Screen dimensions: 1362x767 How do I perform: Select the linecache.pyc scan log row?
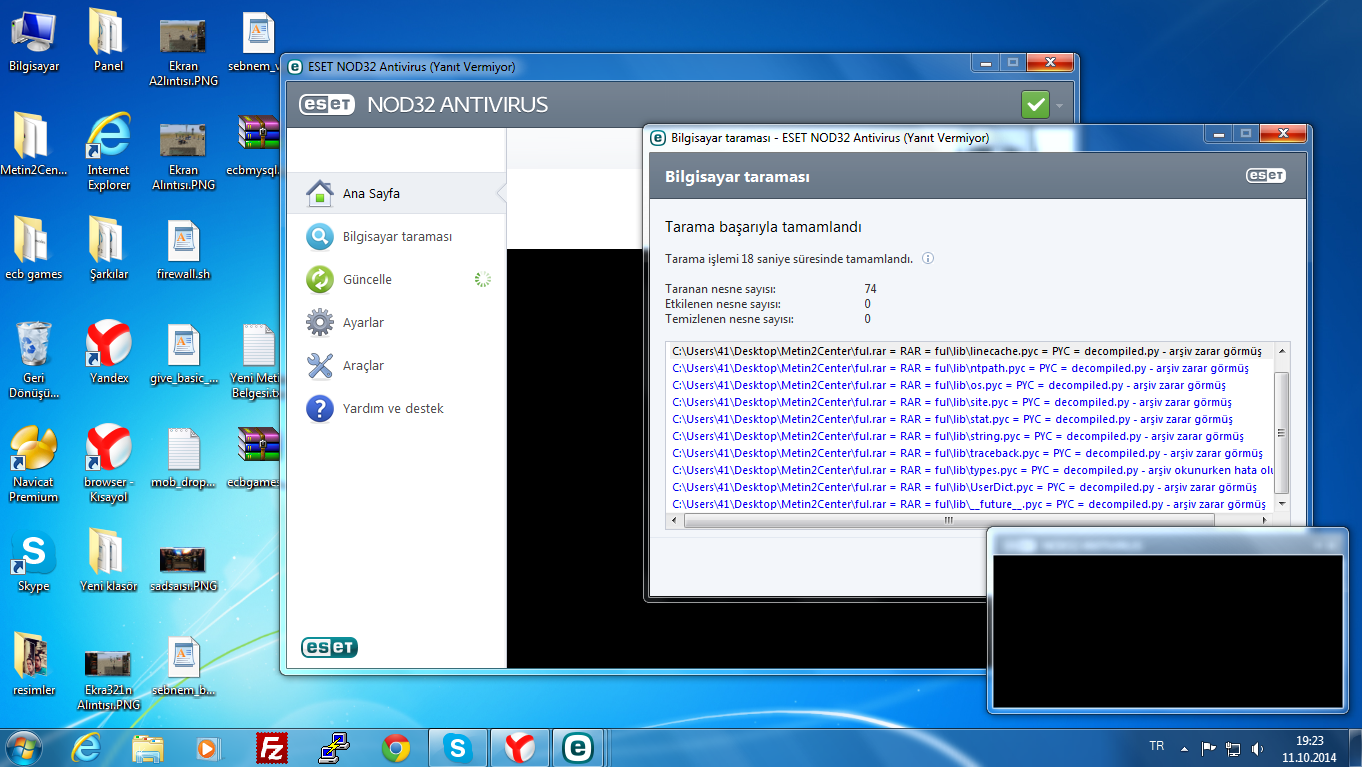pyautogui.click(x=970, y=351)
